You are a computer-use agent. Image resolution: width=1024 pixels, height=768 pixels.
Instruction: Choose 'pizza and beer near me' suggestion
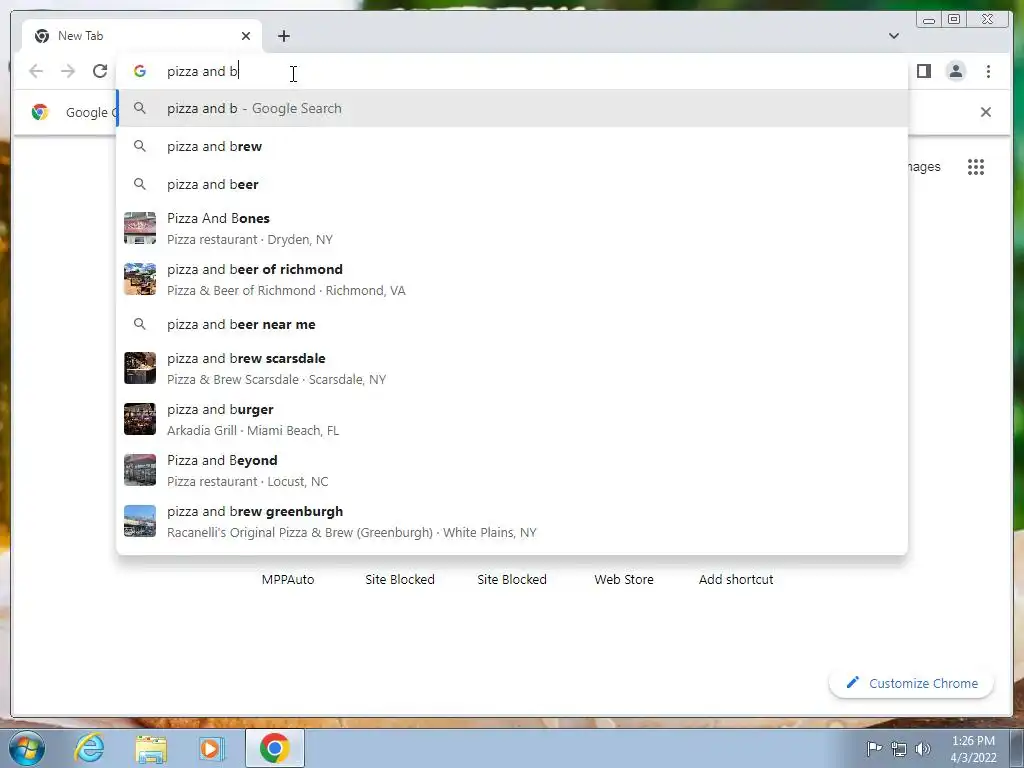click(512, 325)
